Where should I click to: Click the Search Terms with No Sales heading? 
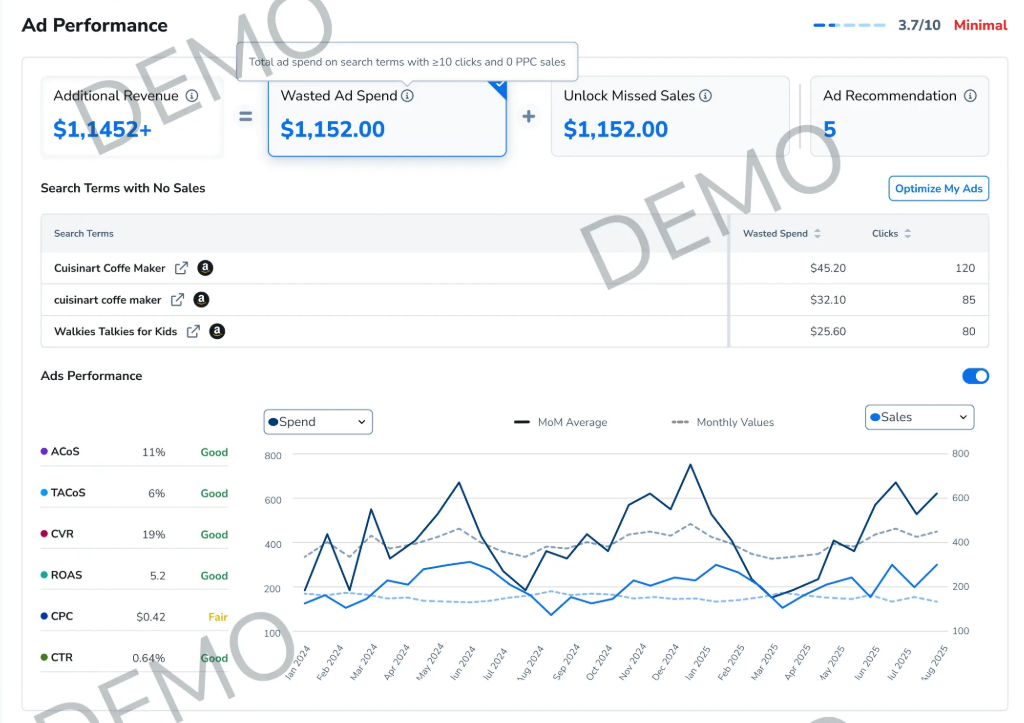pos(123,188)
